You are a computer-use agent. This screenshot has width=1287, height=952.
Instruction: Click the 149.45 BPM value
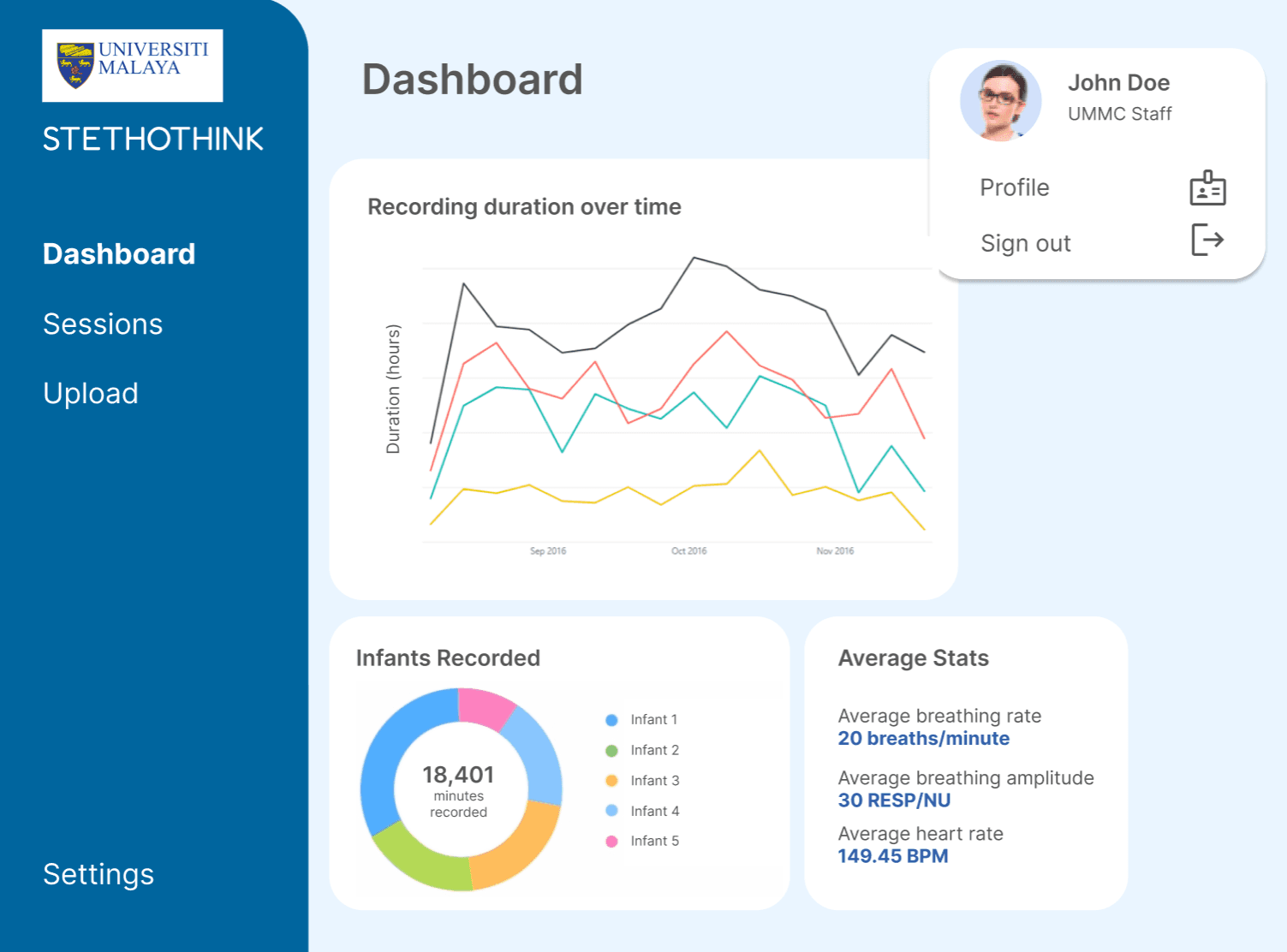coord(892,856)
